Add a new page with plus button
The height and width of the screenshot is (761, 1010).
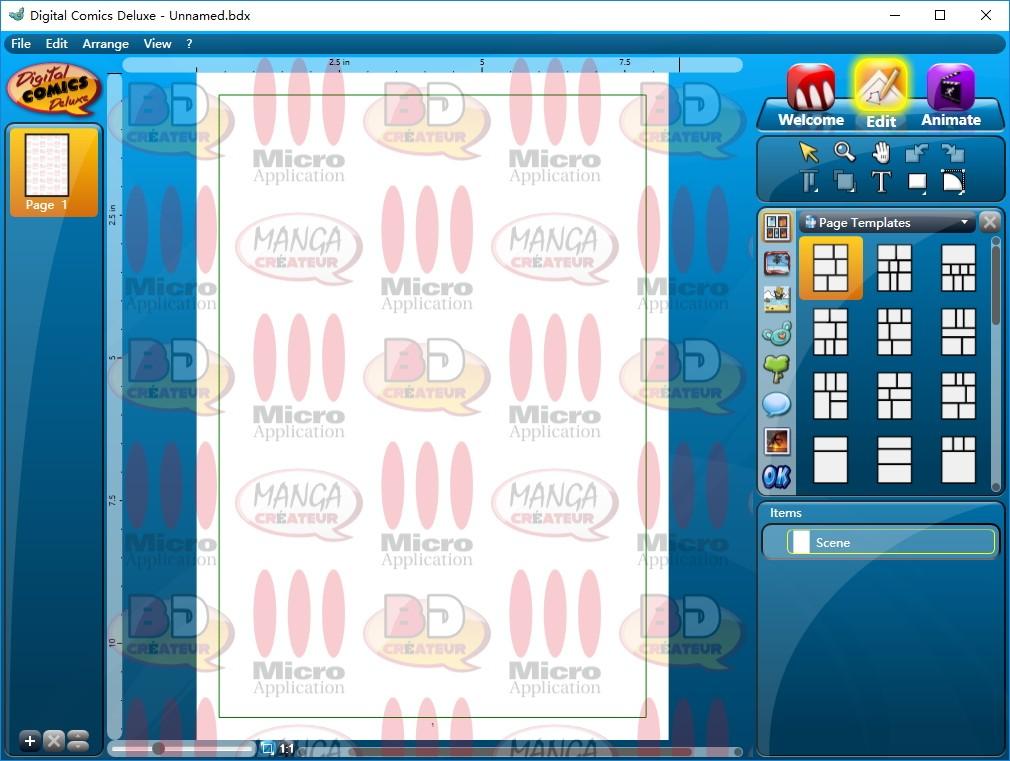[x=30, y=741]
